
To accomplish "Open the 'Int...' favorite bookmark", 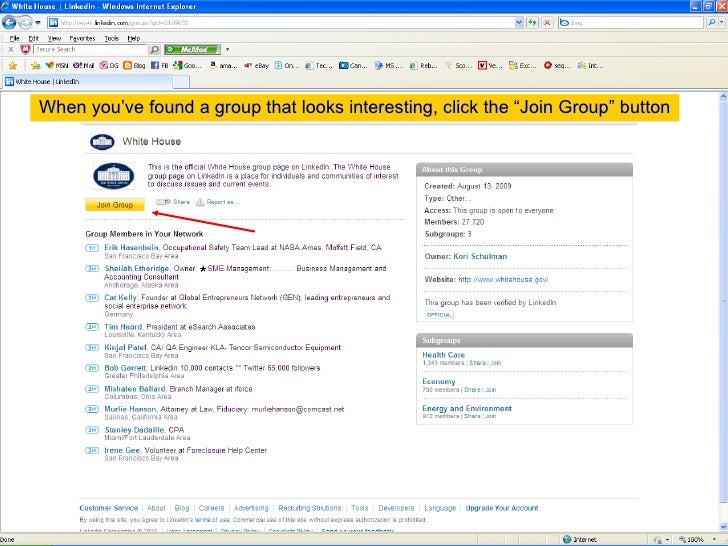I will [x=591, y=65].
